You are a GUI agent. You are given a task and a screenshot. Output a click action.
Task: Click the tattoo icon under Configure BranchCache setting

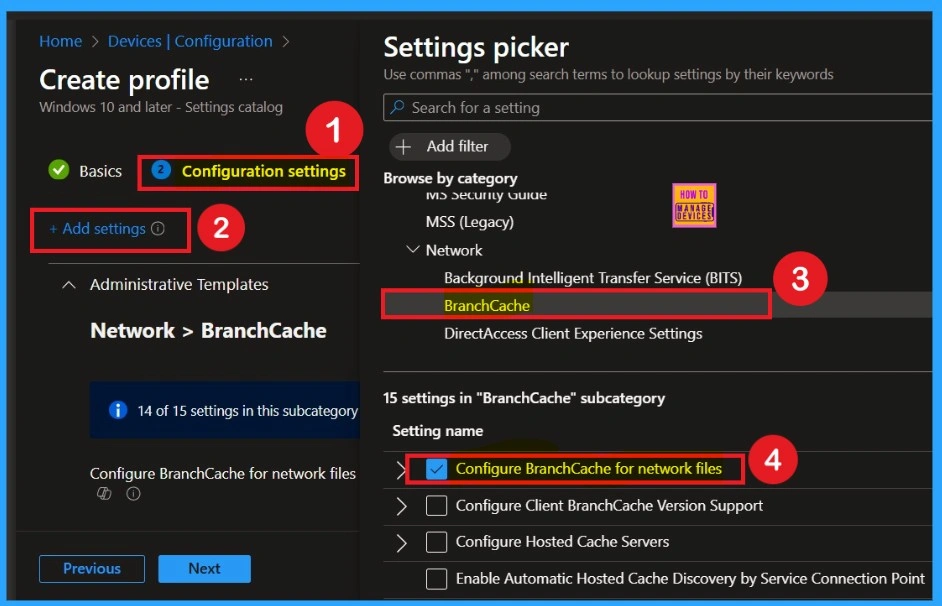coord(103,494)
